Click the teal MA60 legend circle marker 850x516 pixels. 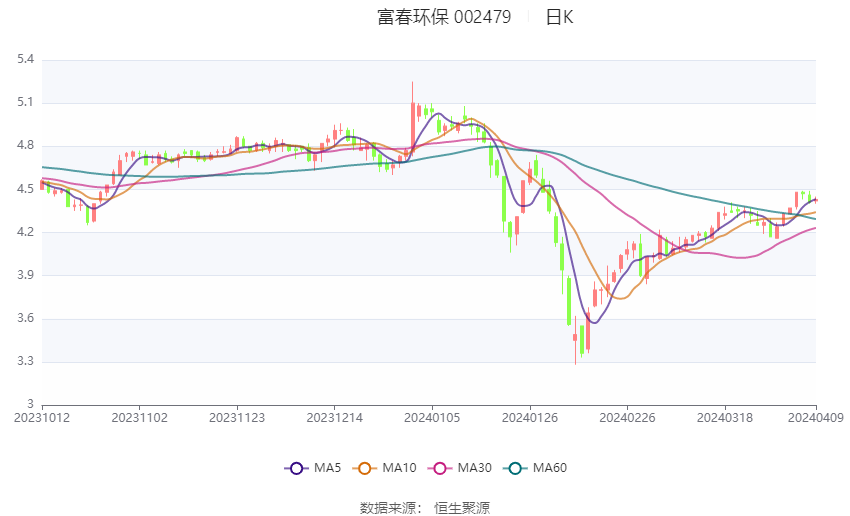point(516,468)
